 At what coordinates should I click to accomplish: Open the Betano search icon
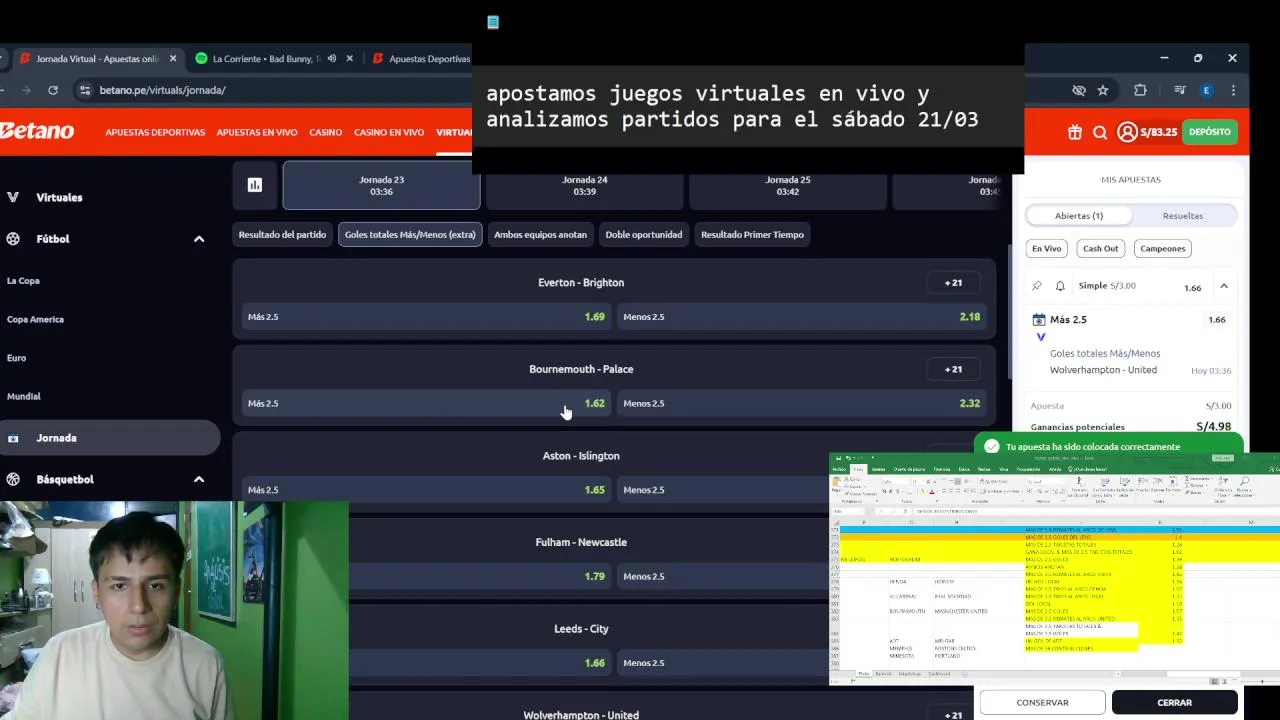point(1100,132)
